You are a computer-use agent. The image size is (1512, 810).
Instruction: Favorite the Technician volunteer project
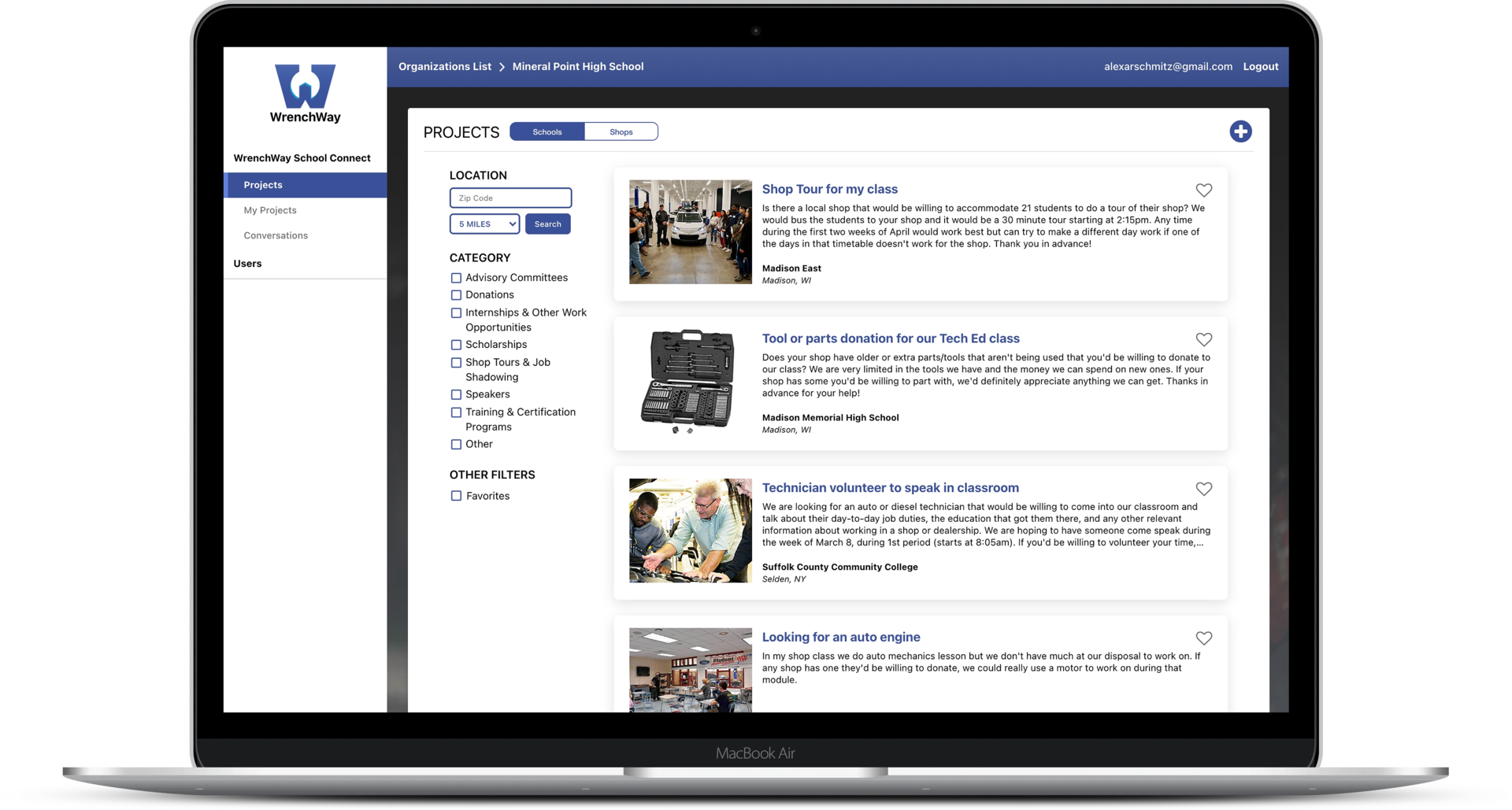tap(1203, 488)
